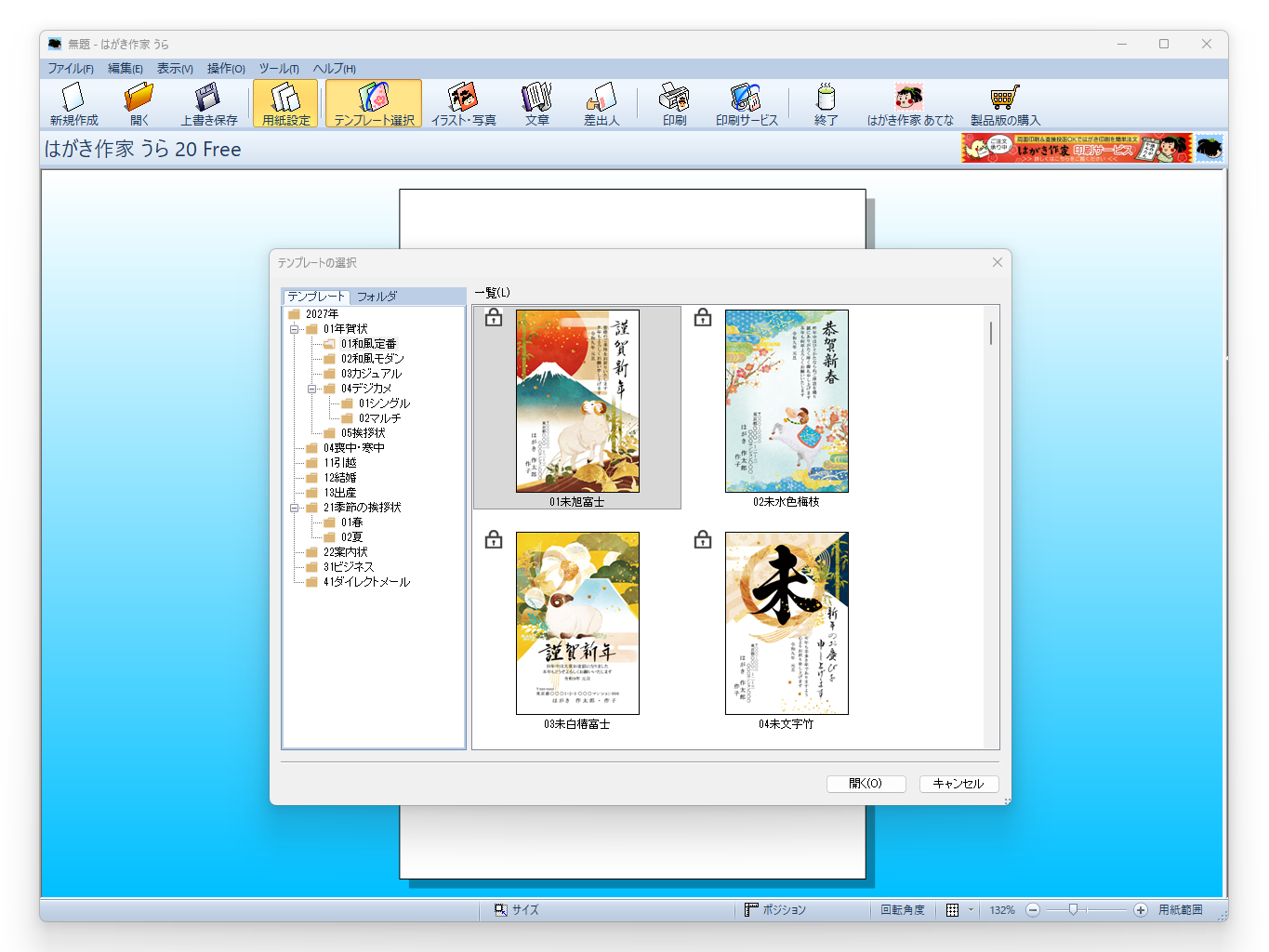The width and height of the screenshot is (1269, 952).
Task: Select the 31ビジネス folder
Action: click(x=348, y=567)
